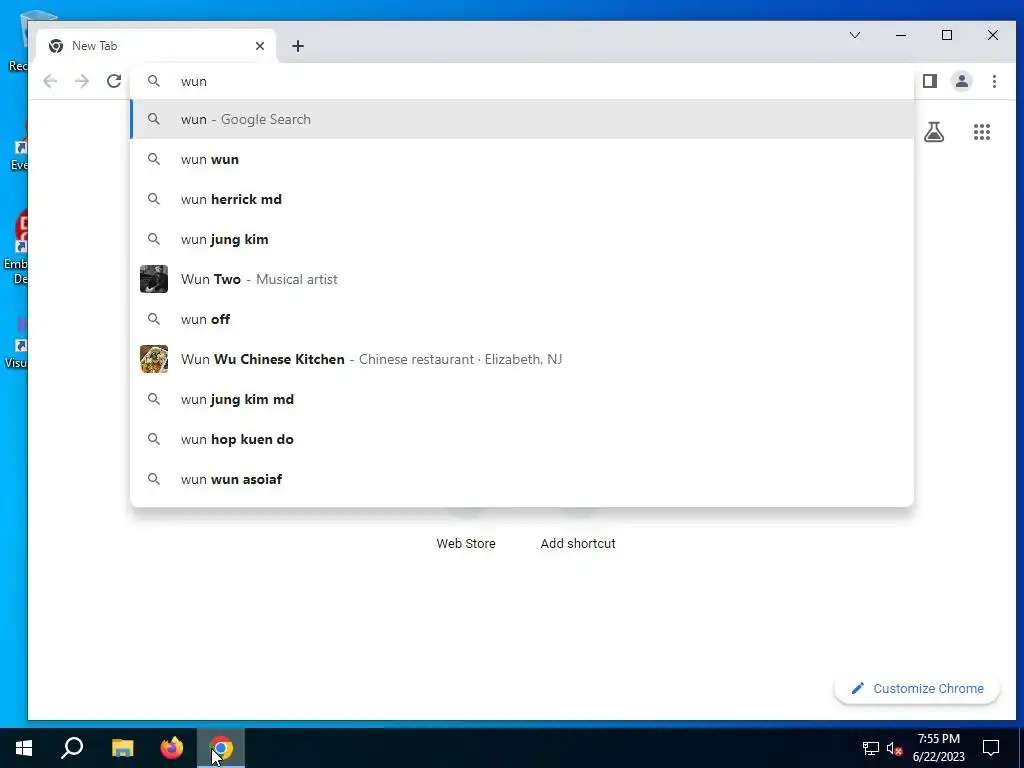1024x768 pixels.
Task: Choose the 'wun - Google Search' suggestion
Action: [x=522, y=119]
